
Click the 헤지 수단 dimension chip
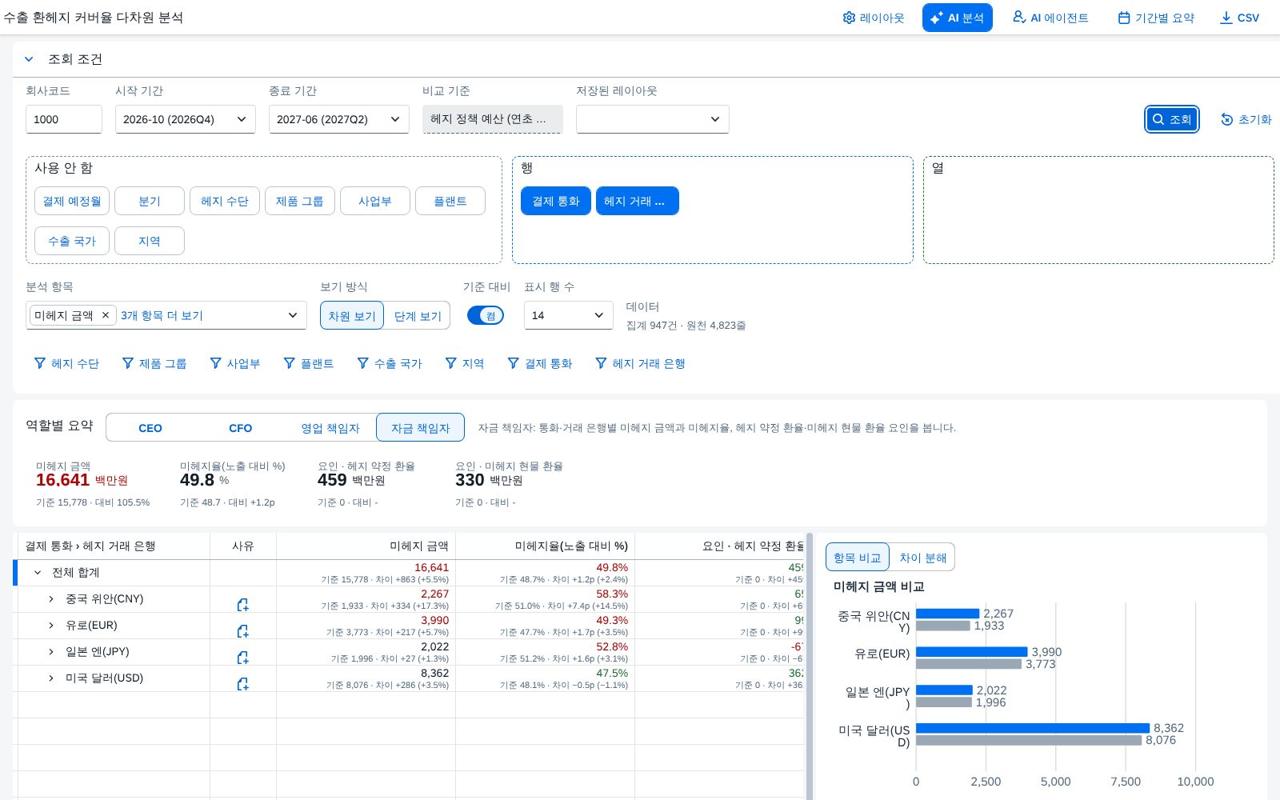(224, 201)
